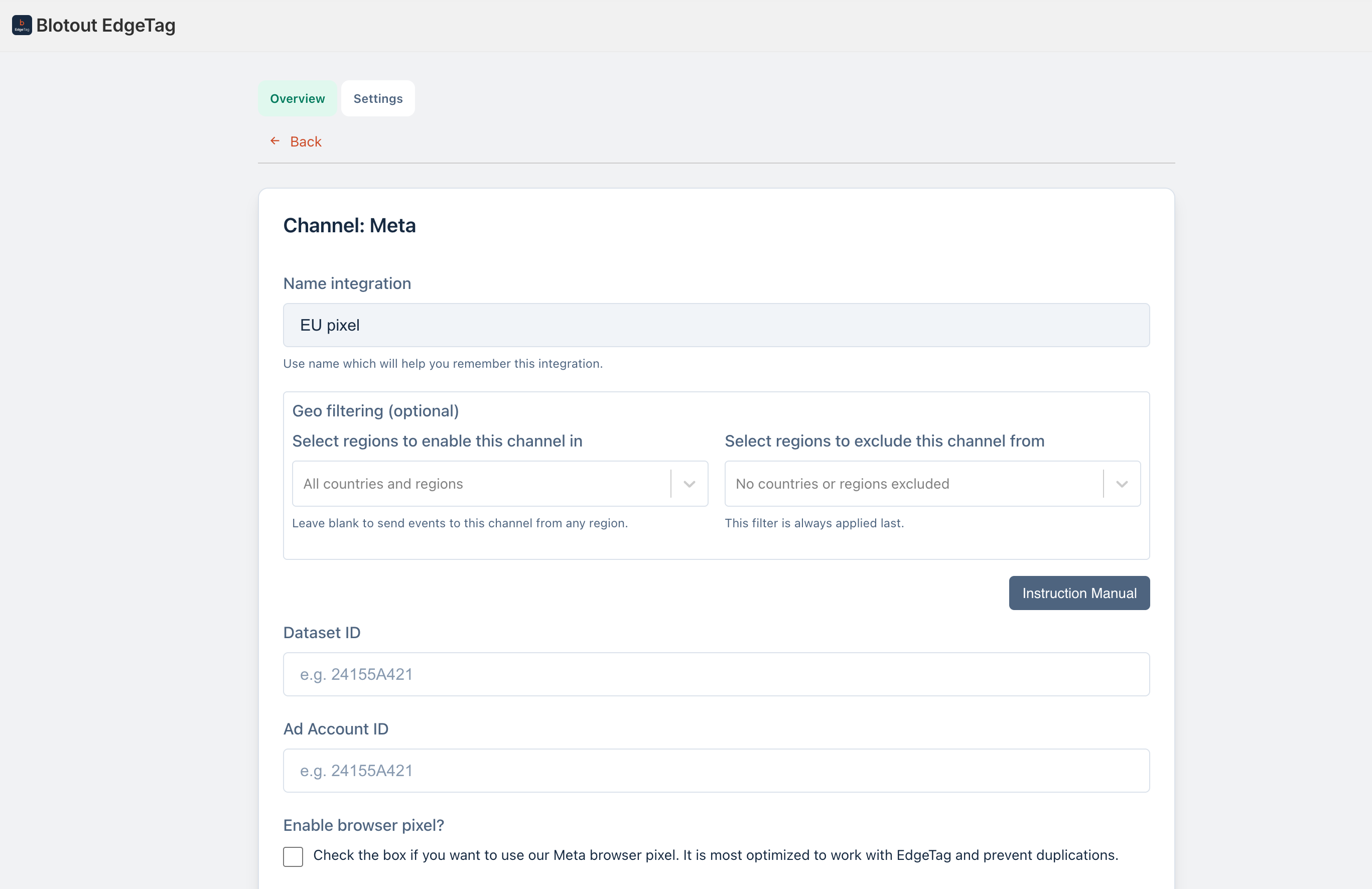Click the Back link
The width and height of the screenshot is (1372, 889).
click(306, 142)
